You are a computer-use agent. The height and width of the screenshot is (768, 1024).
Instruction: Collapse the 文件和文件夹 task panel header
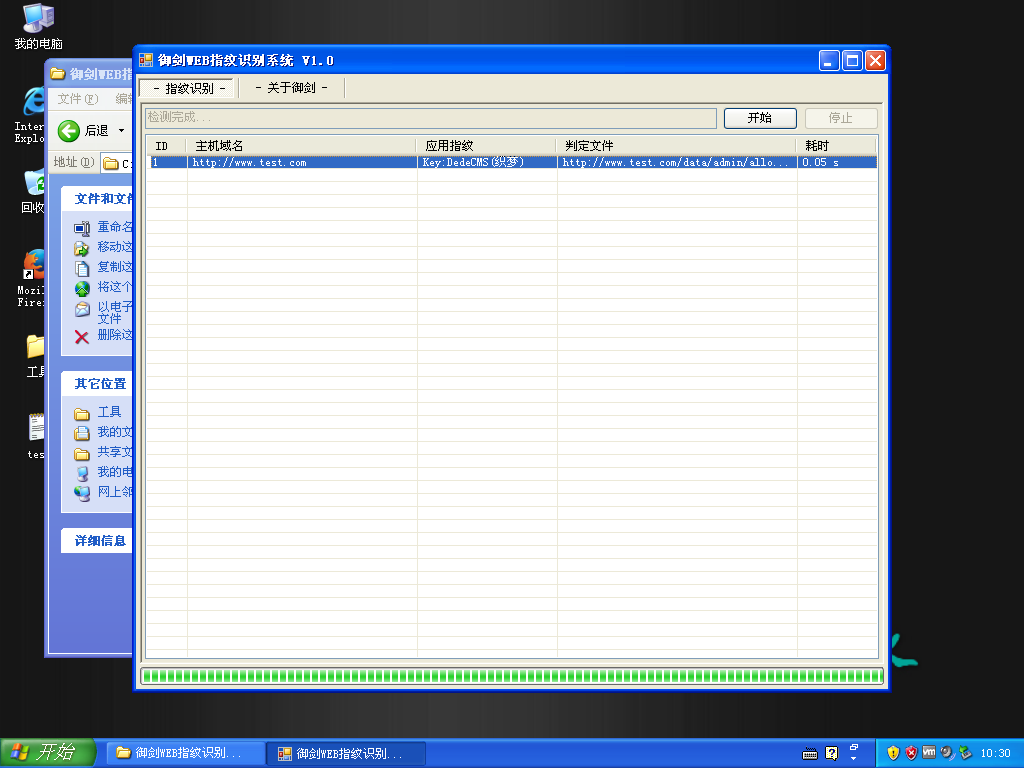click(x=97, y=199)
